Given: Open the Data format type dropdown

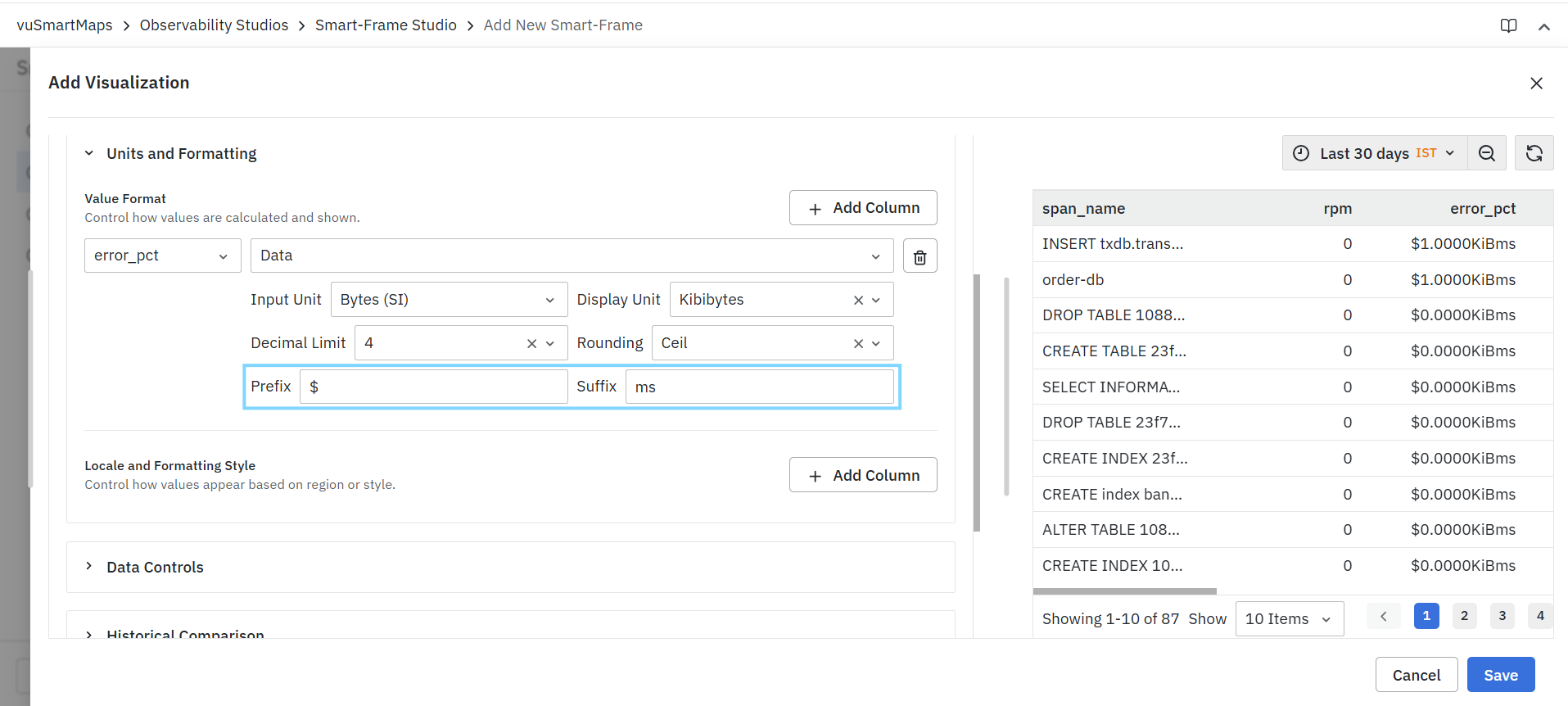Looking at the screenshot, I should (x=572, y=256).
